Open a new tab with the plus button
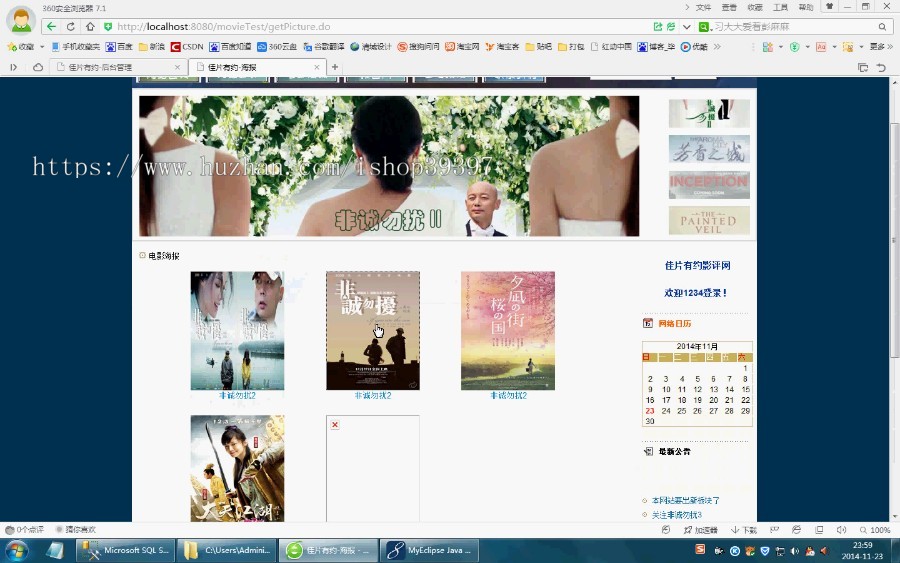 click(x=335, y=67)
